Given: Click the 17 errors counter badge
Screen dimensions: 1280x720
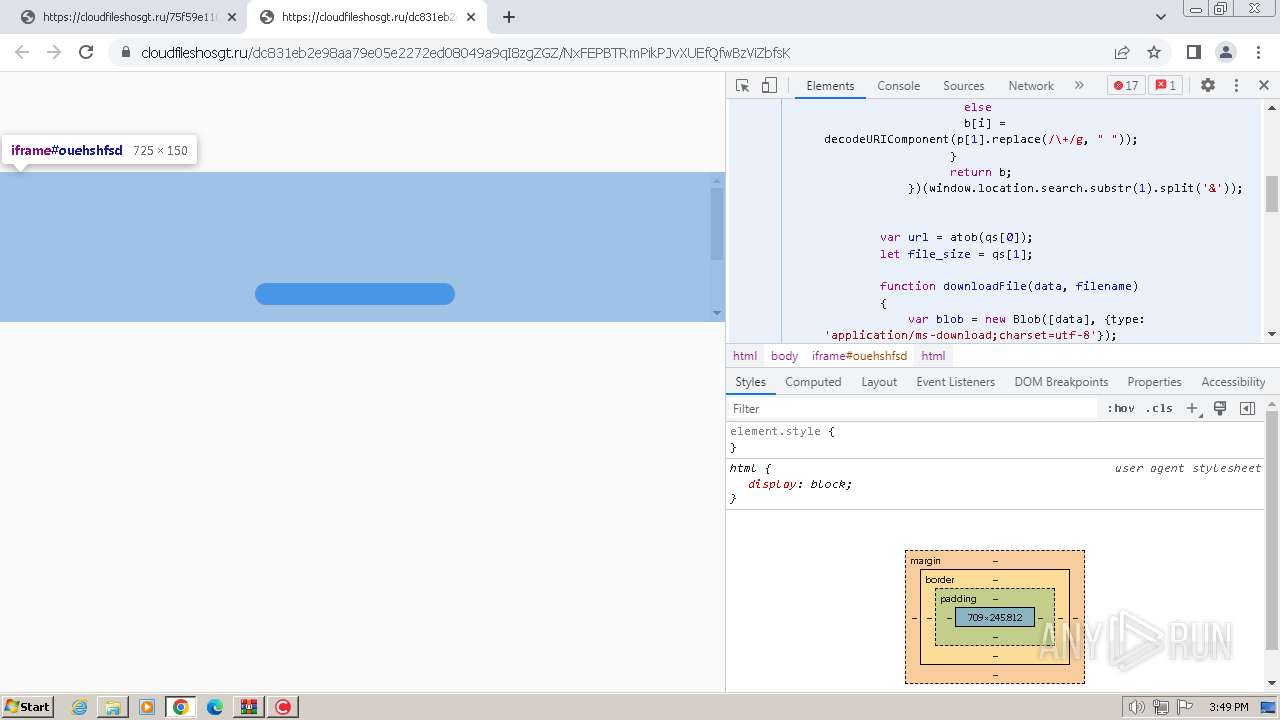Looking at the screenshot, I should pyautogui.click(x=1126, y=86).
